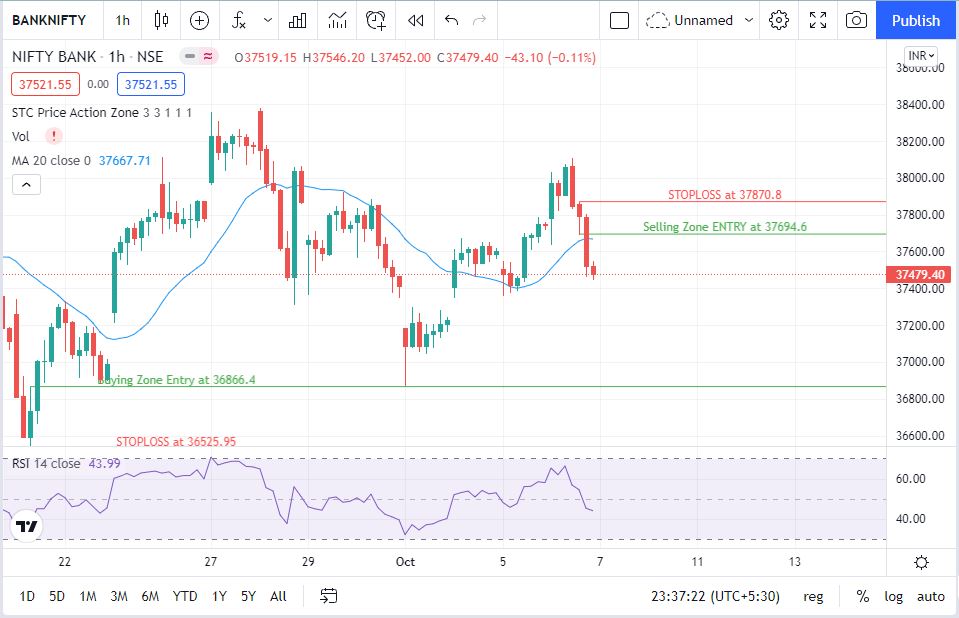This screenshot has height=618, width=959.
Task: Select the STOPLOSS at 37870.8 line label
Action: (x=724, y=195)
